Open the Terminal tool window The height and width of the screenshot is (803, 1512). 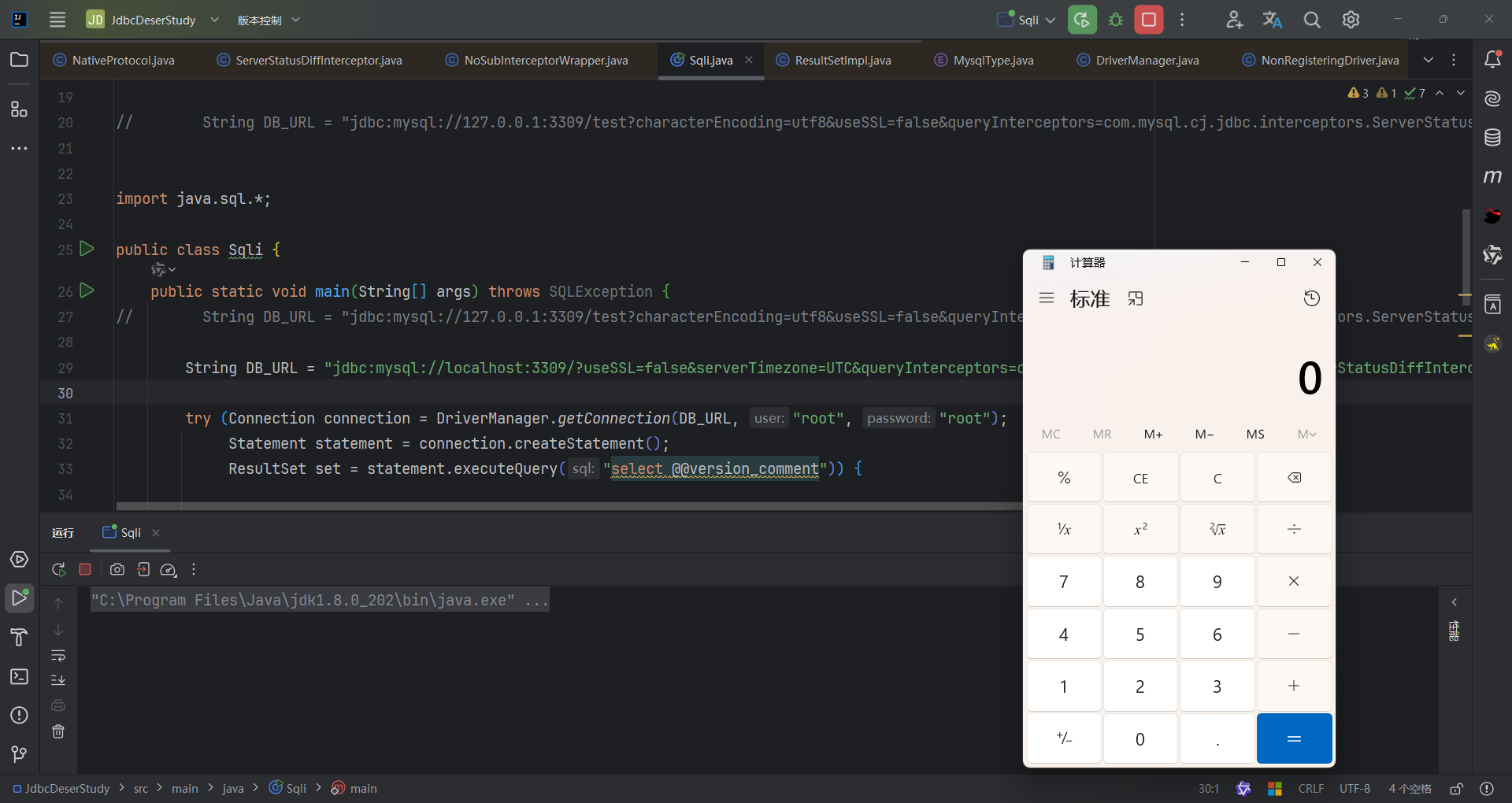[19, 676]
